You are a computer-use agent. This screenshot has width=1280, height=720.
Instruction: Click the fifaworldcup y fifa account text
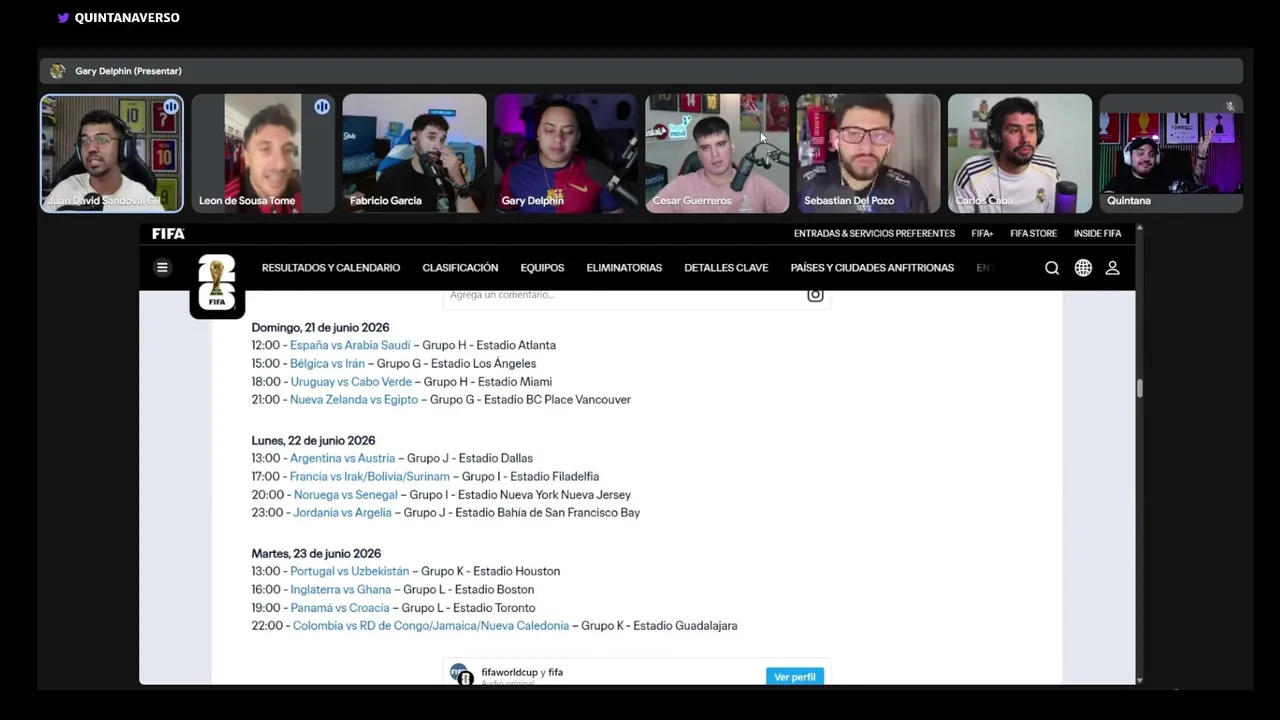pos(522,672)
